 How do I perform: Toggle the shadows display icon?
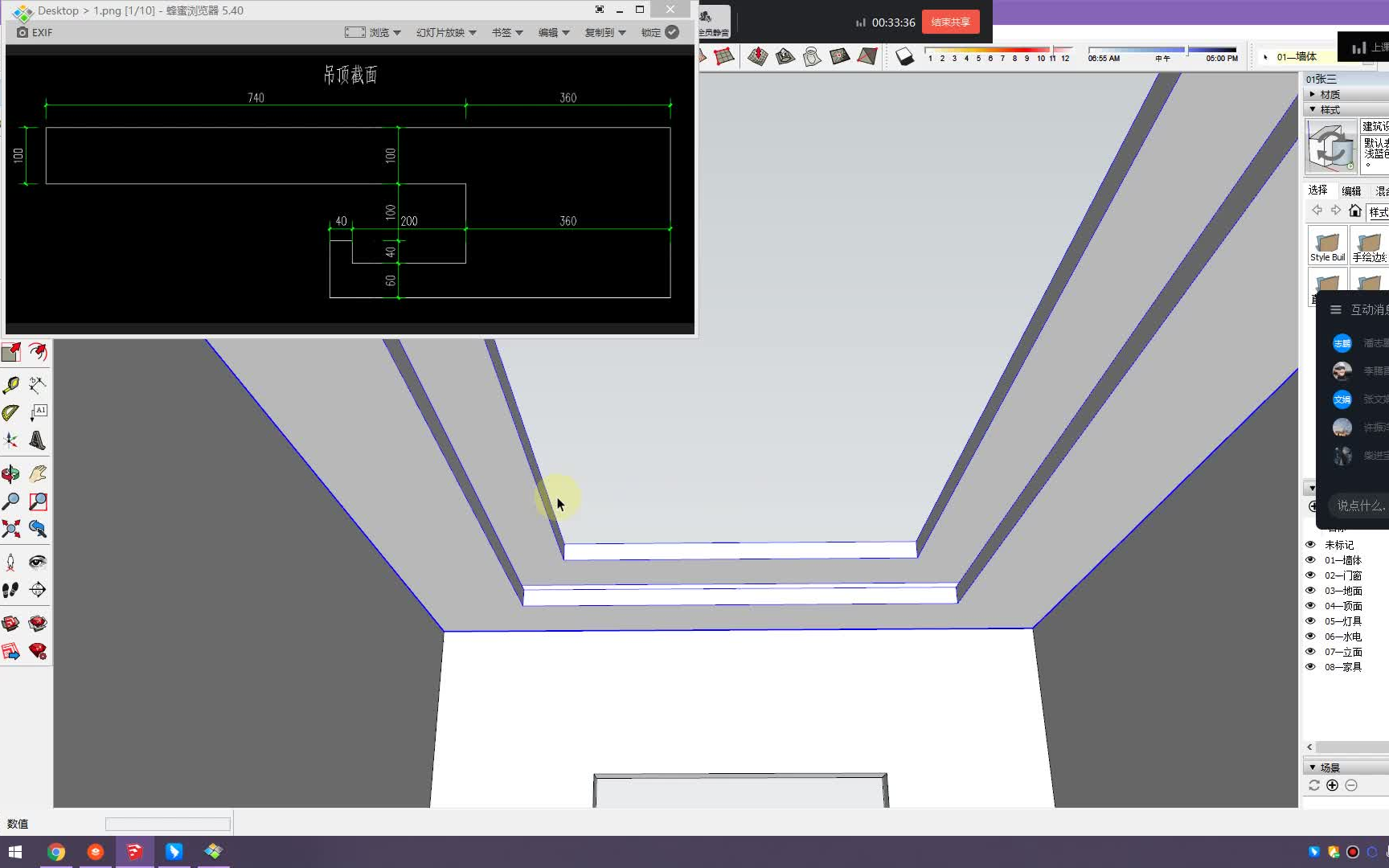click(905, 56)
